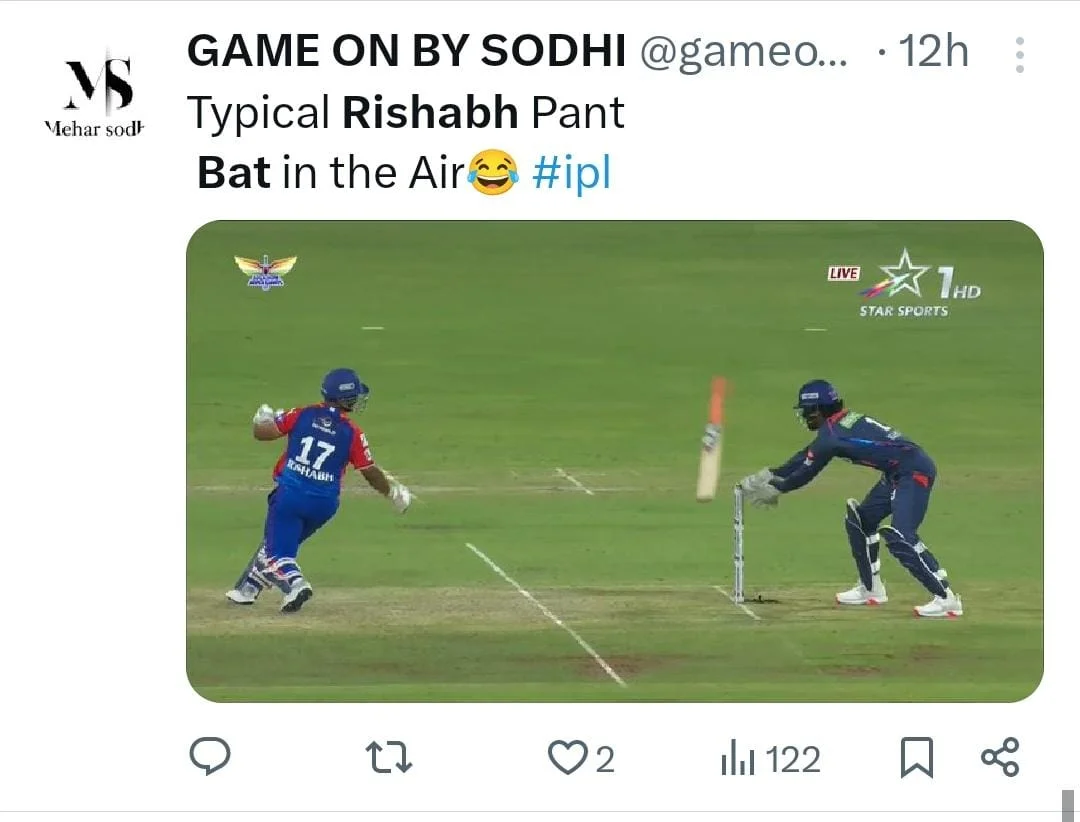Click the team logo at image top-left
The height and width of the screenshot is (822, 1080).
click(265, 270)
